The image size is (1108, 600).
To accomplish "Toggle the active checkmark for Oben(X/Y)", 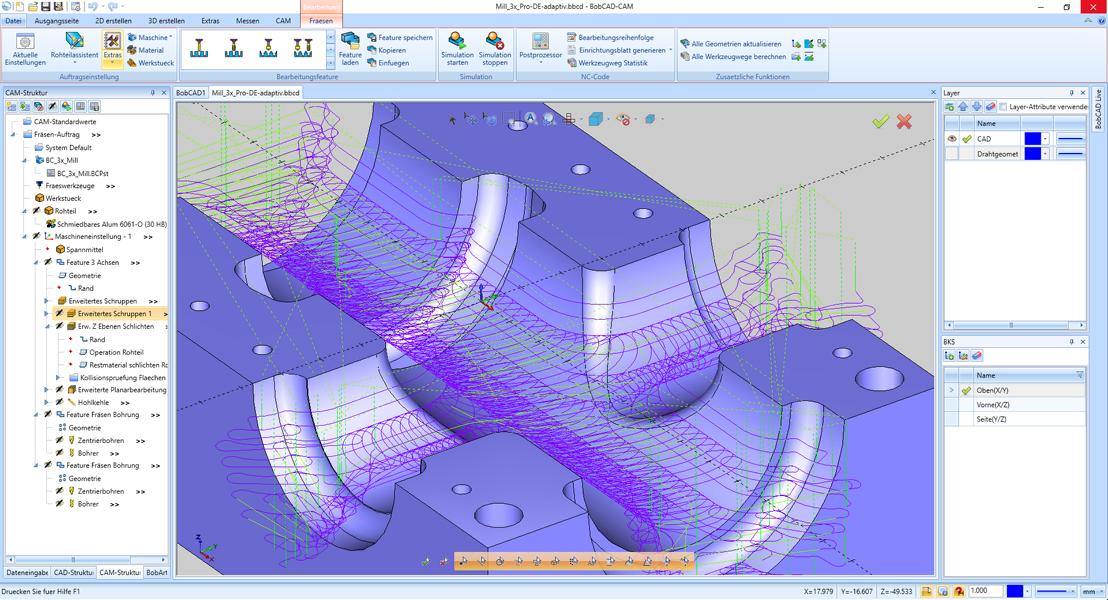I will click(x=965, y=390).
